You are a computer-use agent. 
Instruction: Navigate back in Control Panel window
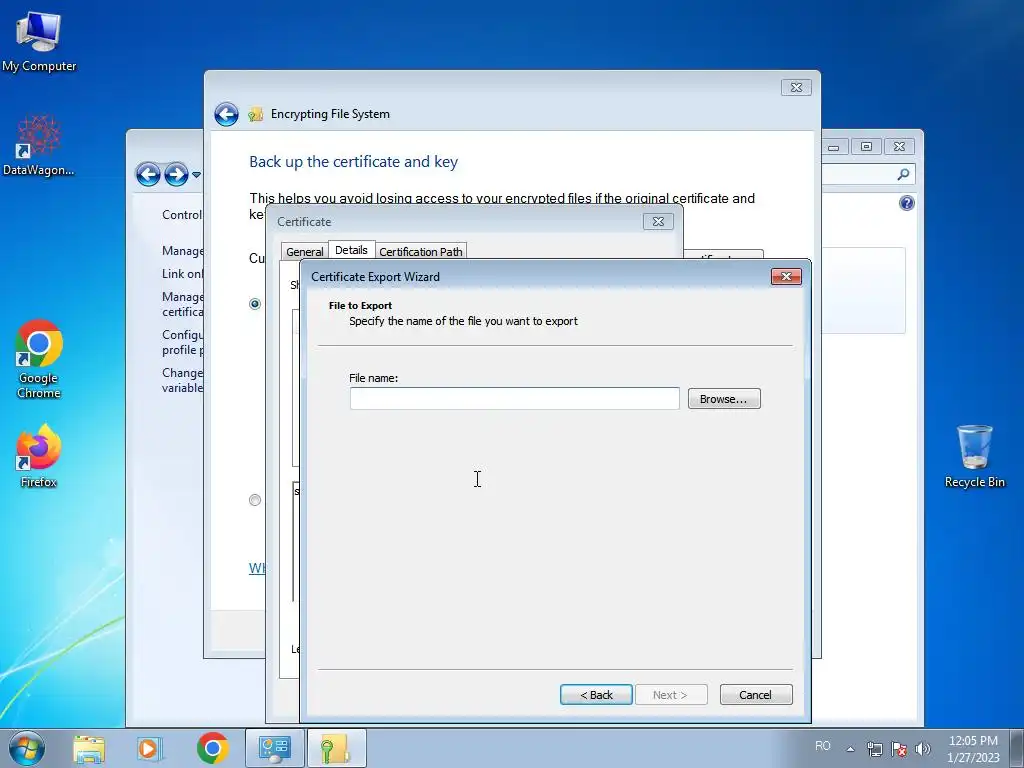pos(148,174)
